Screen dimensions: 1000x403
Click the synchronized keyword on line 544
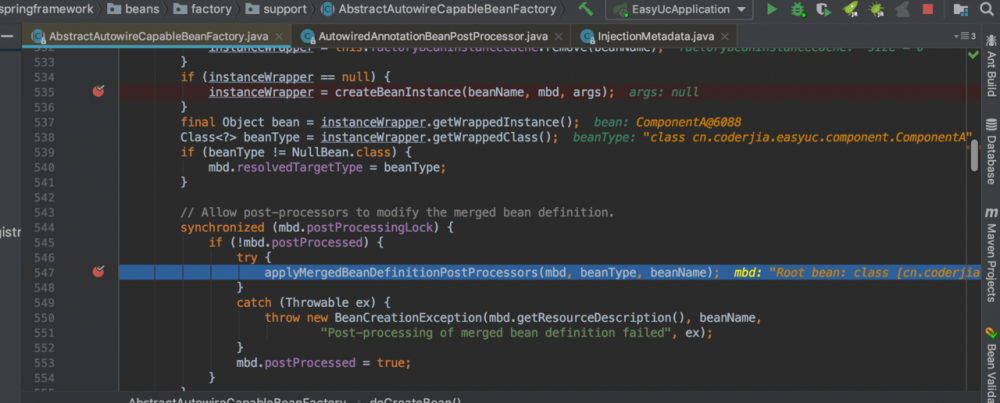point(222,227)
